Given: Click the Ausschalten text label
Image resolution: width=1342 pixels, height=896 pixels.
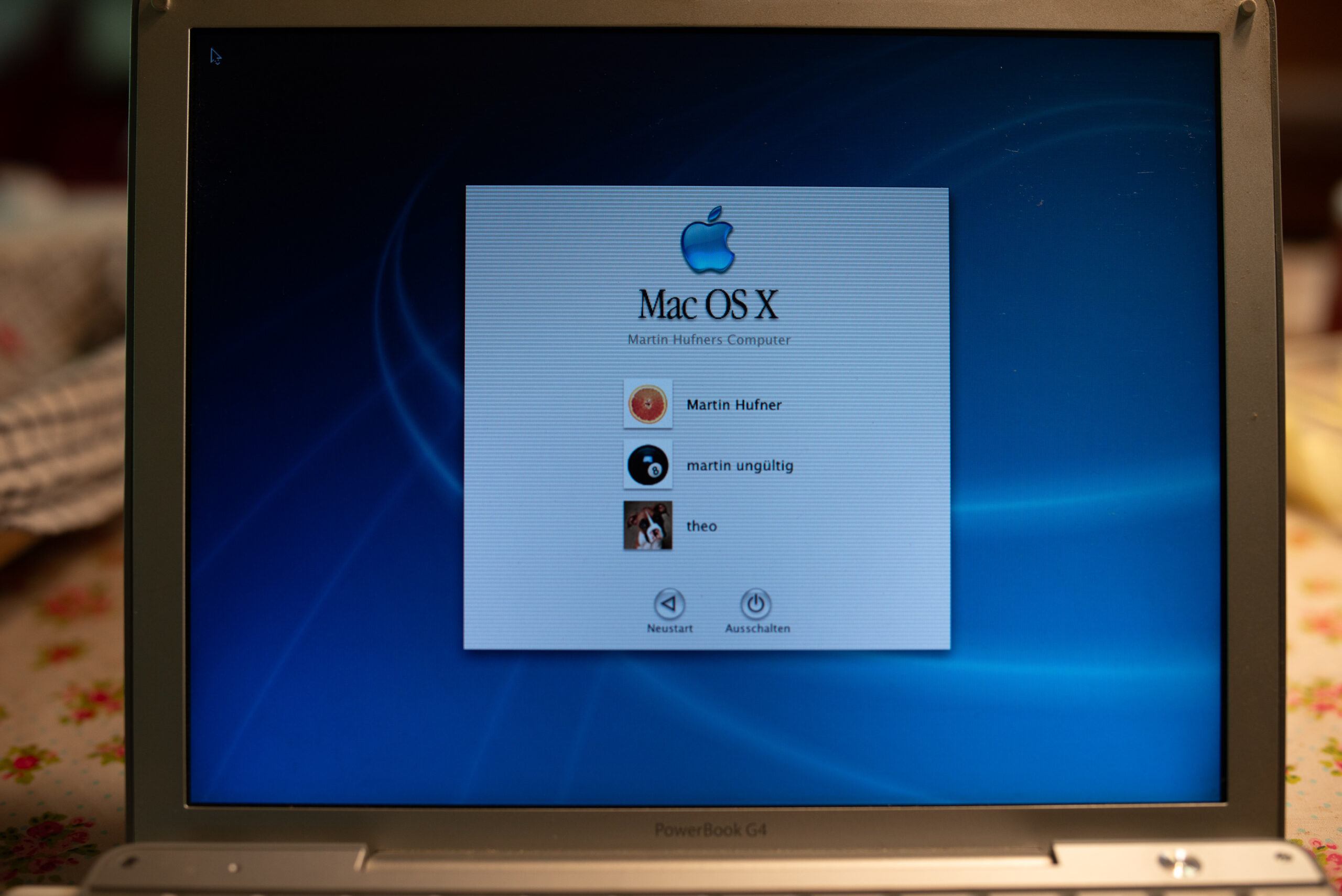Looking at the screenshot, I should click(757, 628).
